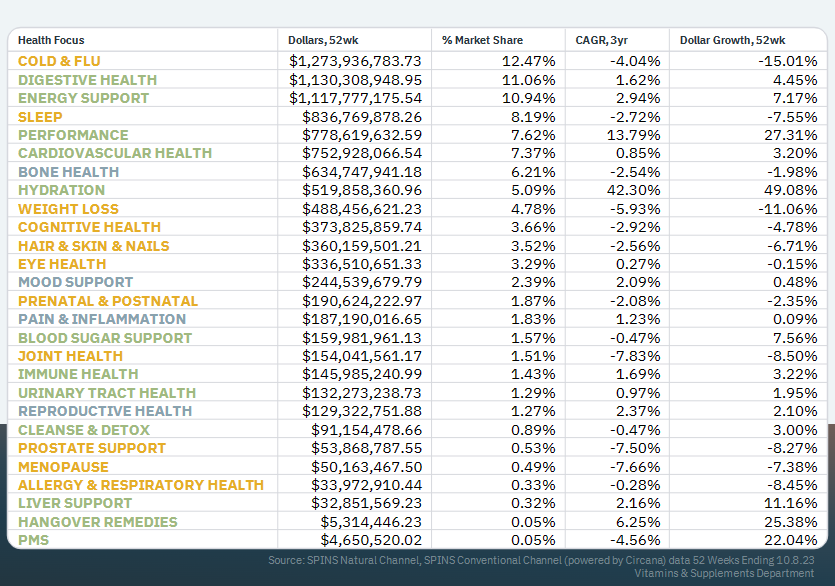Click the % Market Share column header
This screenshot has height=586, width=835.
coord(482,40)
